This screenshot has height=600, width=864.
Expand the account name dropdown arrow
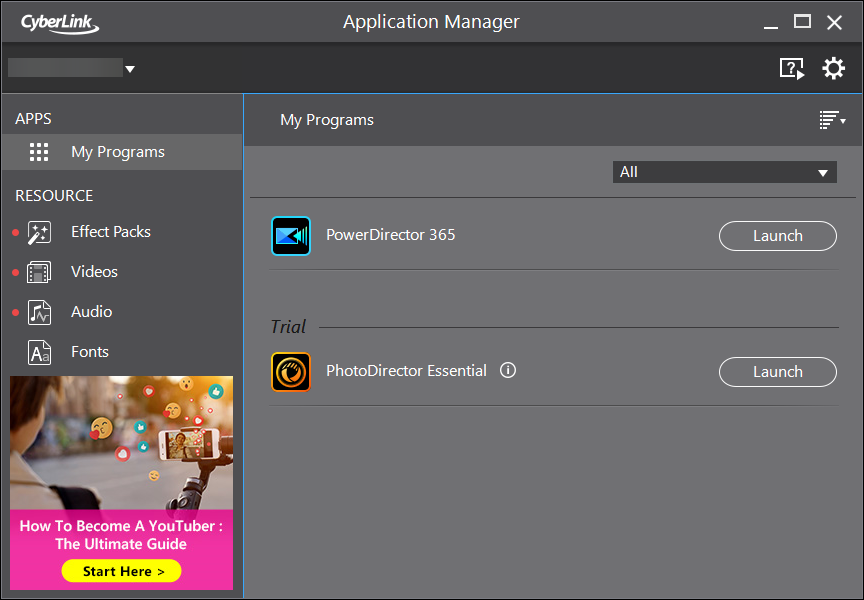pyautogui.click(x=130, y=69)
